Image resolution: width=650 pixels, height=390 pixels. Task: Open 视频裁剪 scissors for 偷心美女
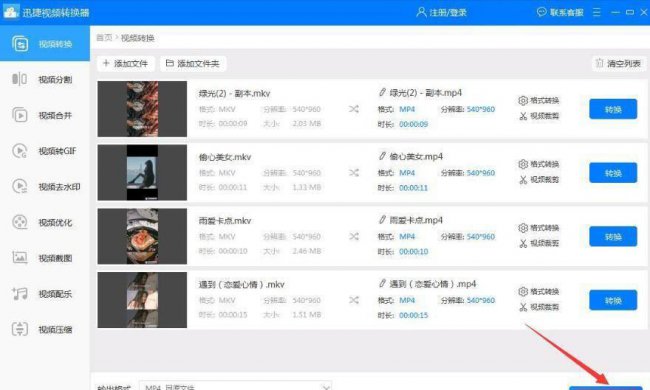click(x=539, y=179)
